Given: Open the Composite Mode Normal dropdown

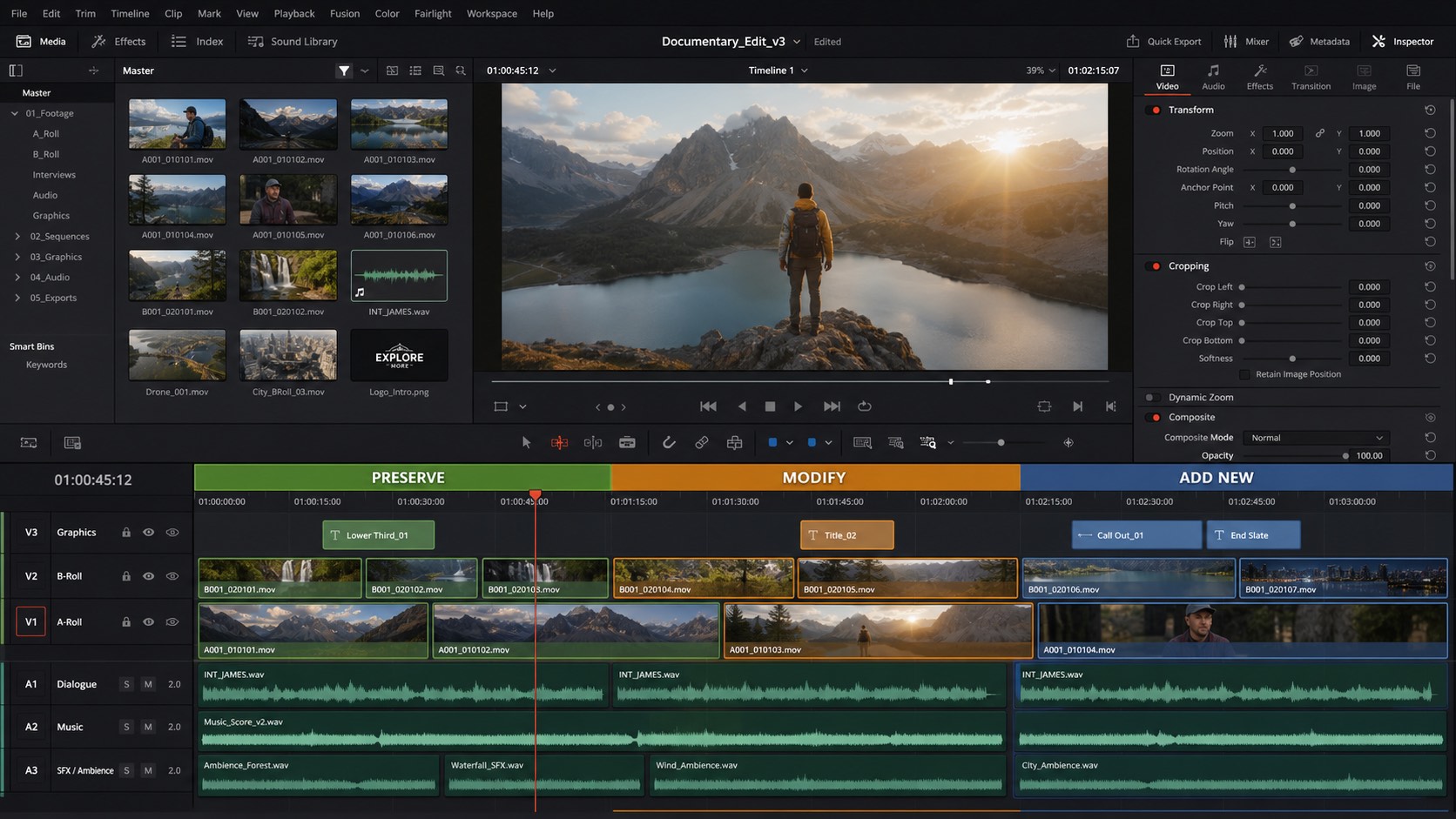Looking at the screenshot, I should click(1315, 438).
